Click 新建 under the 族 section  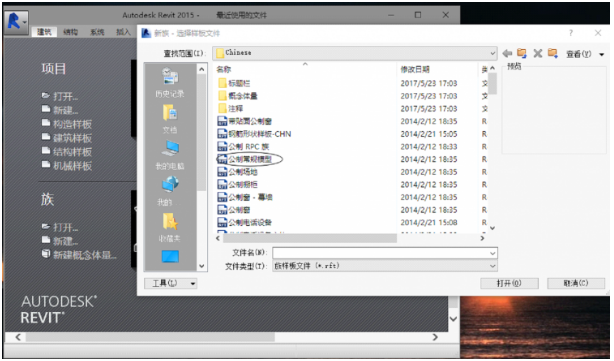pyautogui.click(x=60, y=241)
